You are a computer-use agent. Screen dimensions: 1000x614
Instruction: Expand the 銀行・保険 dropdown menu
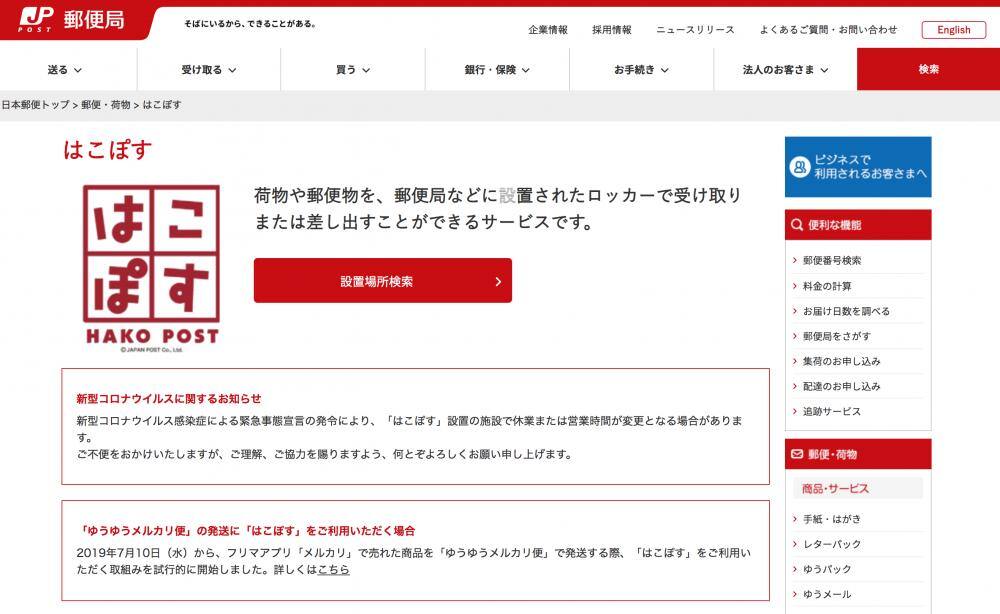tap(497, 69)
